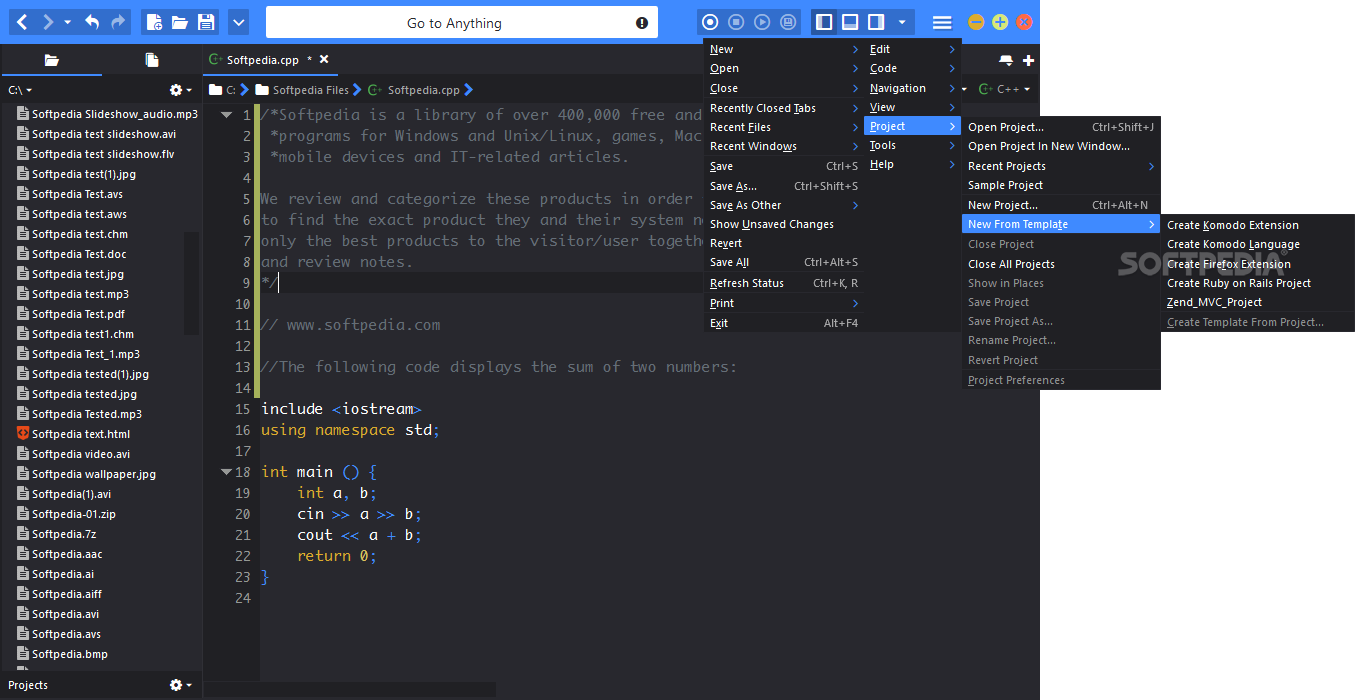Viewport: 1355px width, 700px height.
Task: Go forward with the right arrow button
Action: [x=47, y=22]
